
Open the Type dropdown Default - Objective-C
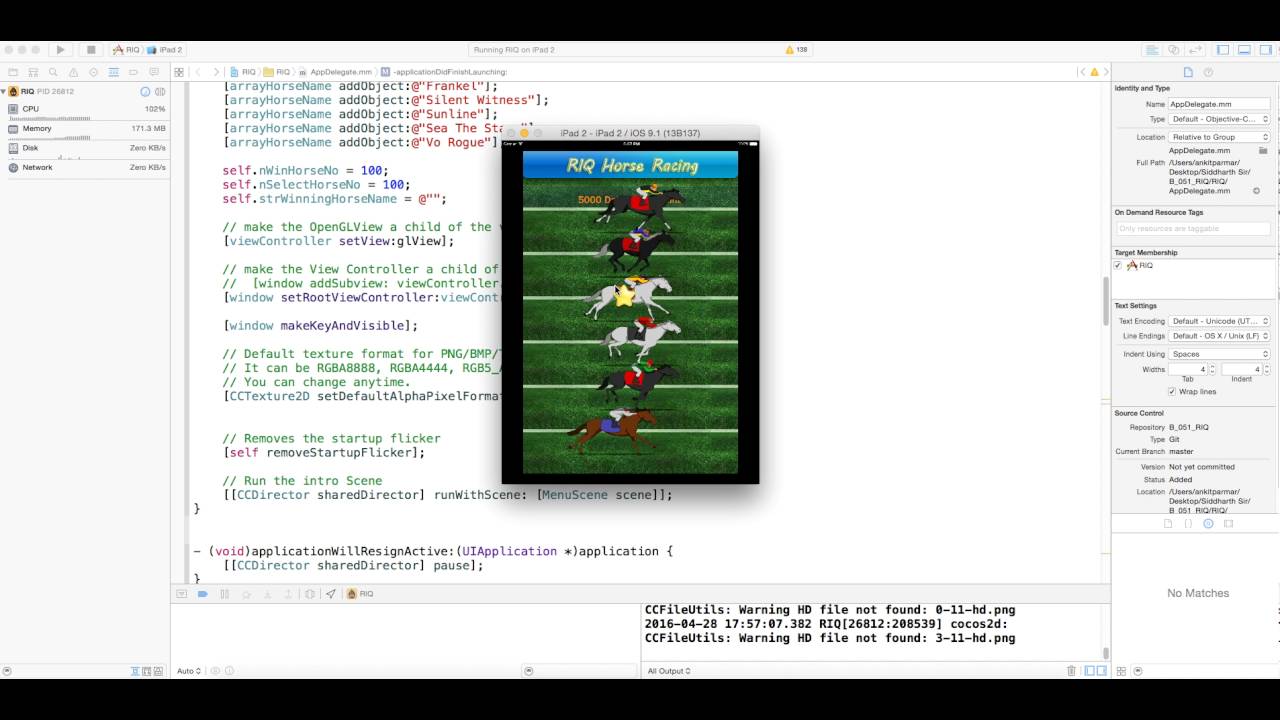(x=1219, y=119)
